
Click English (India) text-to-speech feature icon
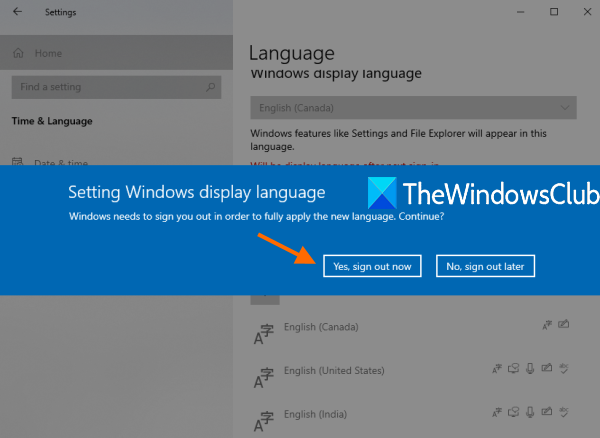513,412
